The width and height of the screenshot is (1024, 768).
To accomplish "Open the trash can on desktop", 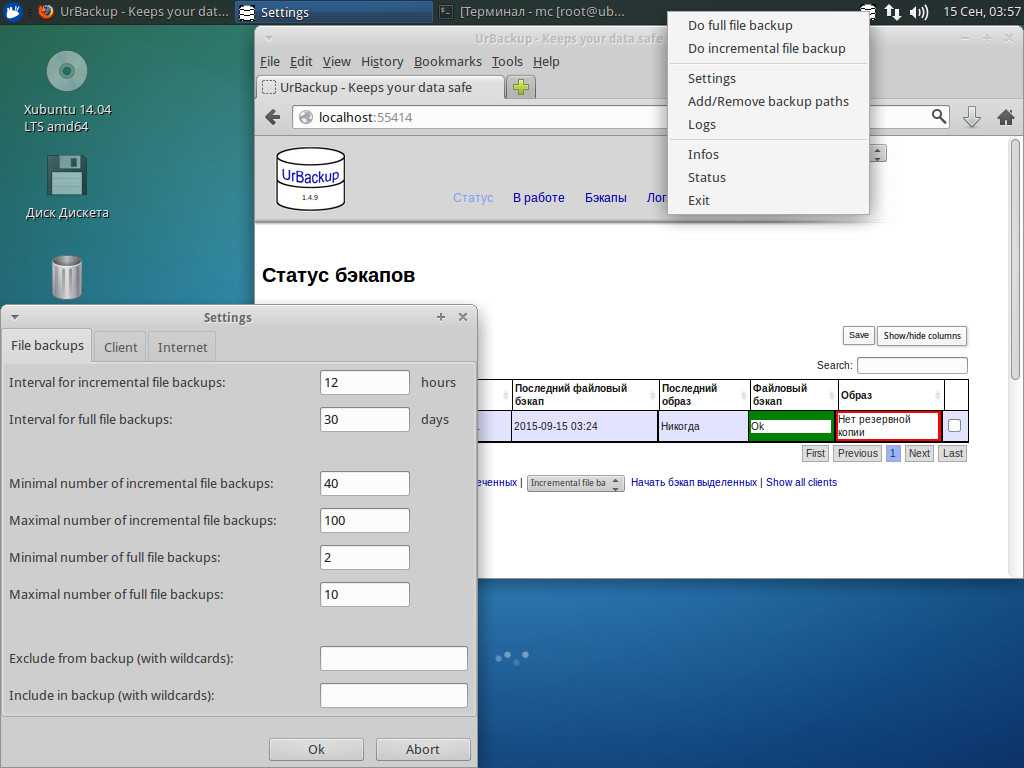I will tap(67, 277).
